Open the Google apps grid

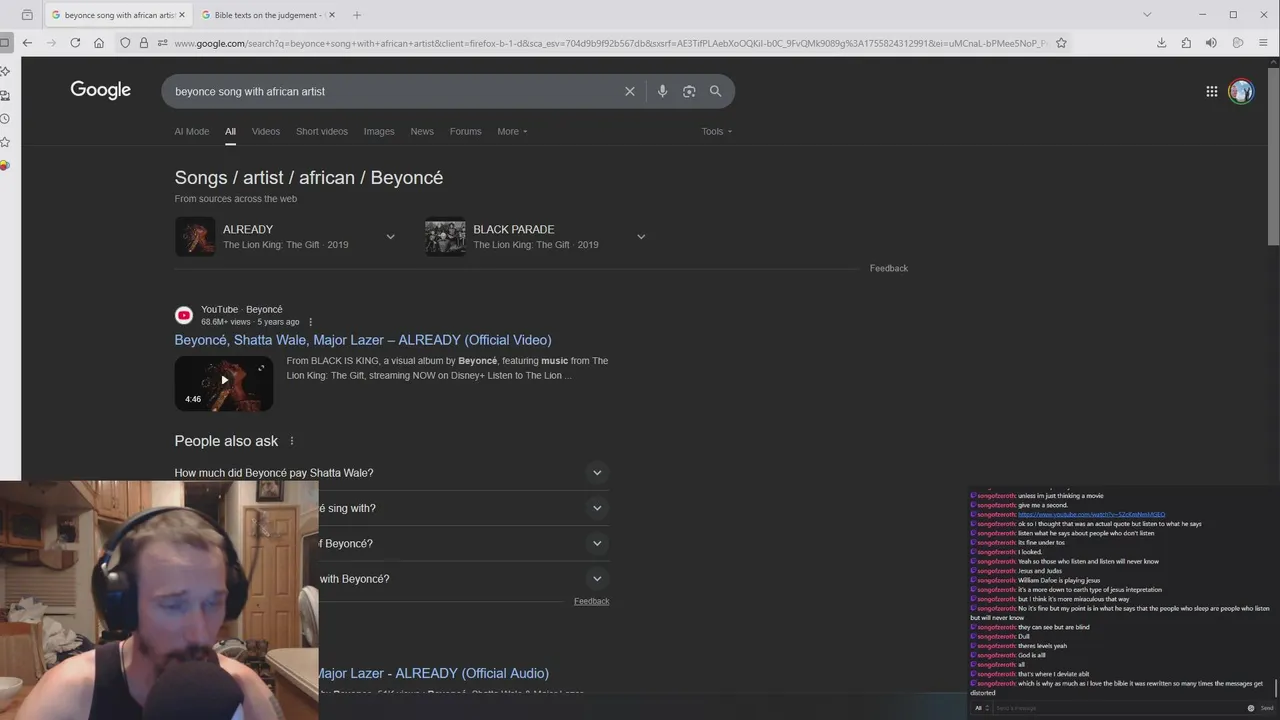tap(1212, 91)
